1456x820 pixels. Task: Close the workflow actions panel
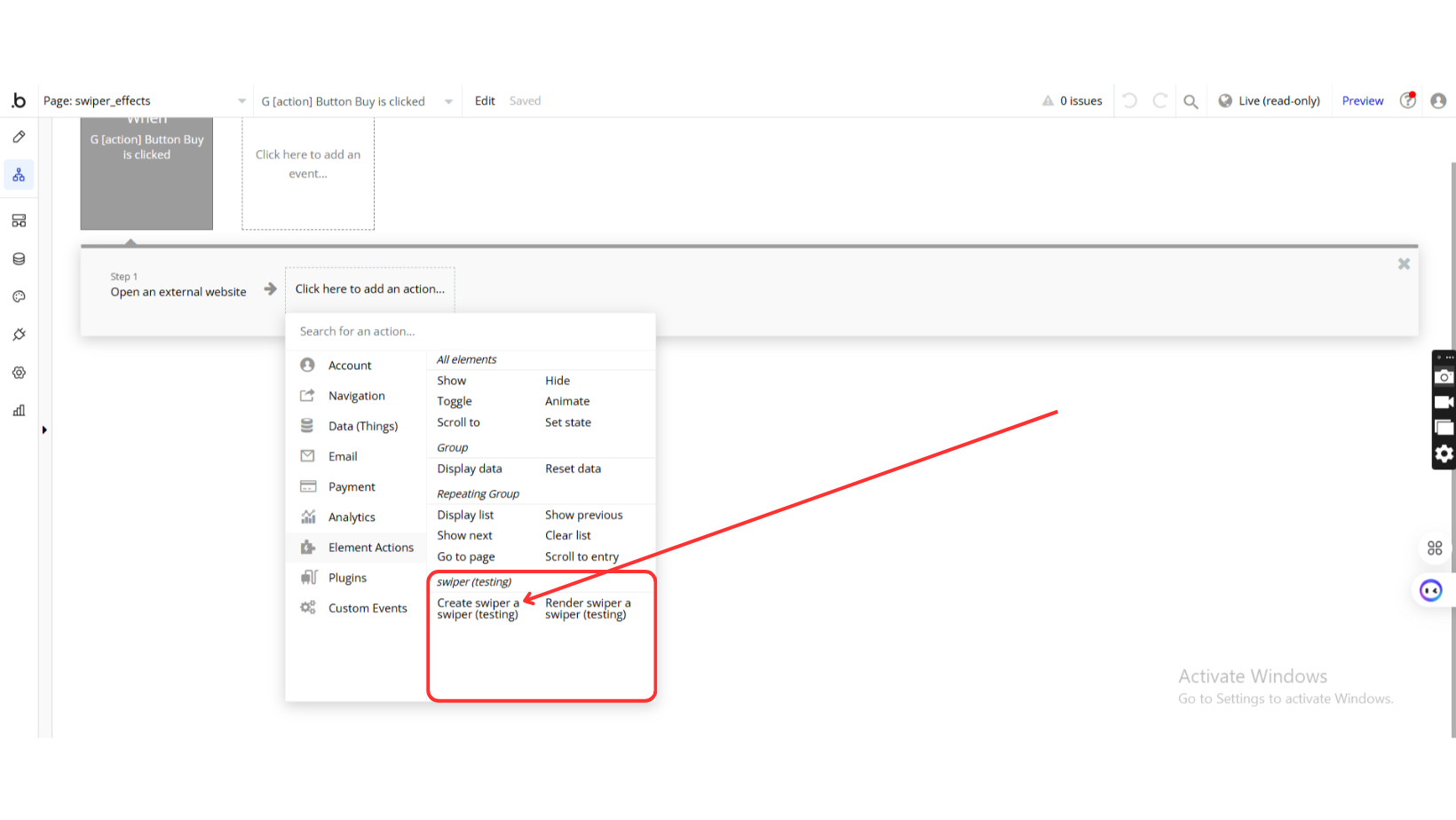pyautogui.click(x=1404, y=264)
